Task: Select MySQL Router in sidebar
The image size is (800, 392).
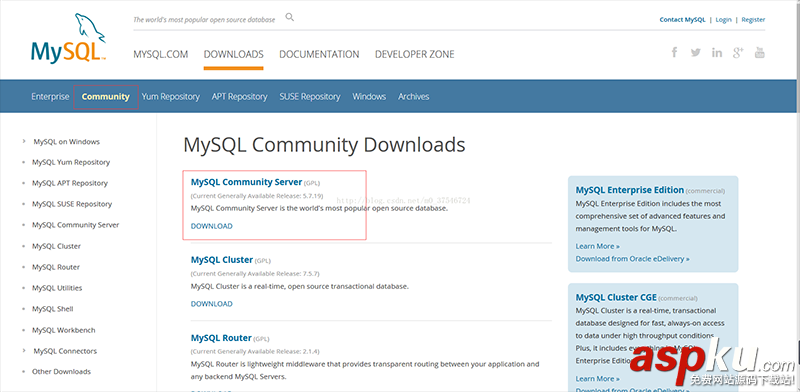Action: click(56, 267)
